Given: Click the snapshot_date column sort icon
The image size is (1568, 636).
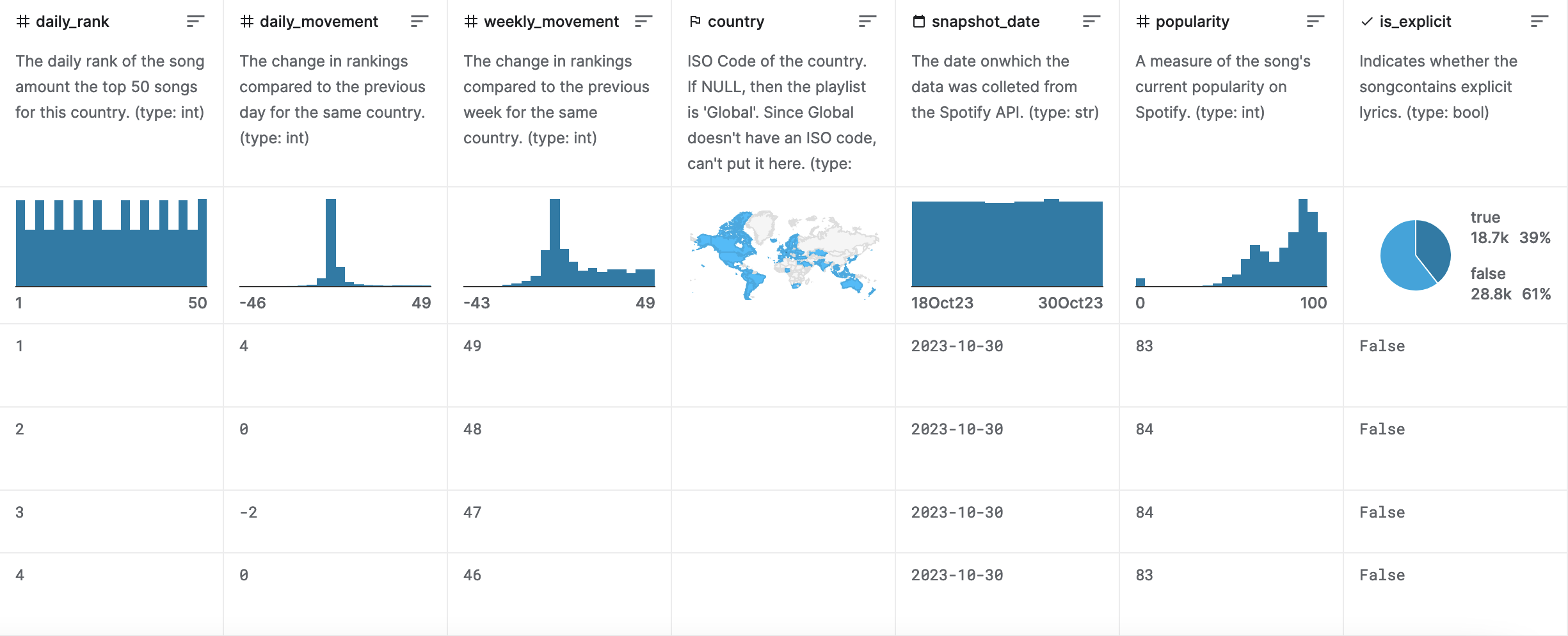Looking at the screenshot, I should point(1091,22).
